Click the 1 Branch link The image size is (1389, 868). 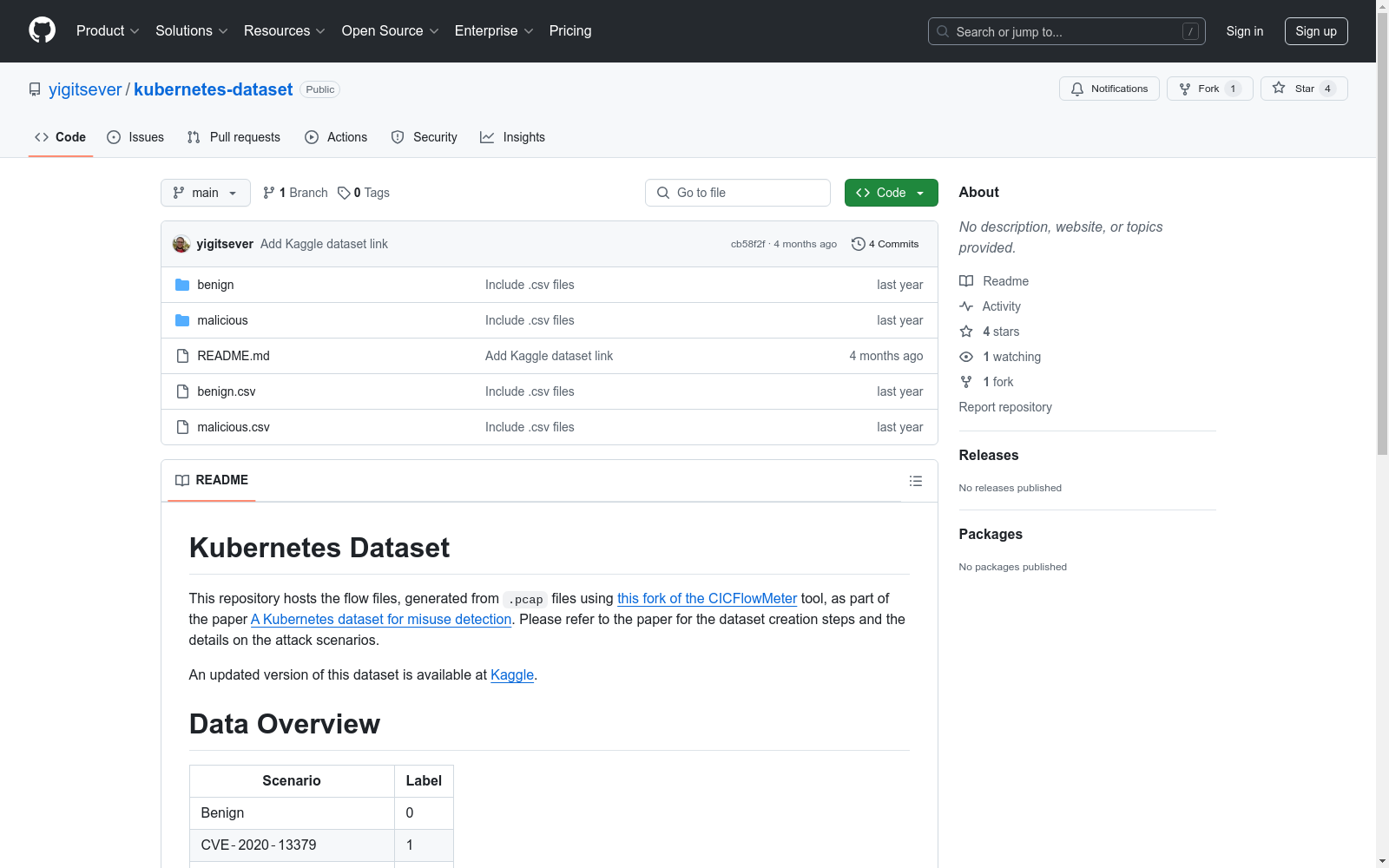(295, 193)
